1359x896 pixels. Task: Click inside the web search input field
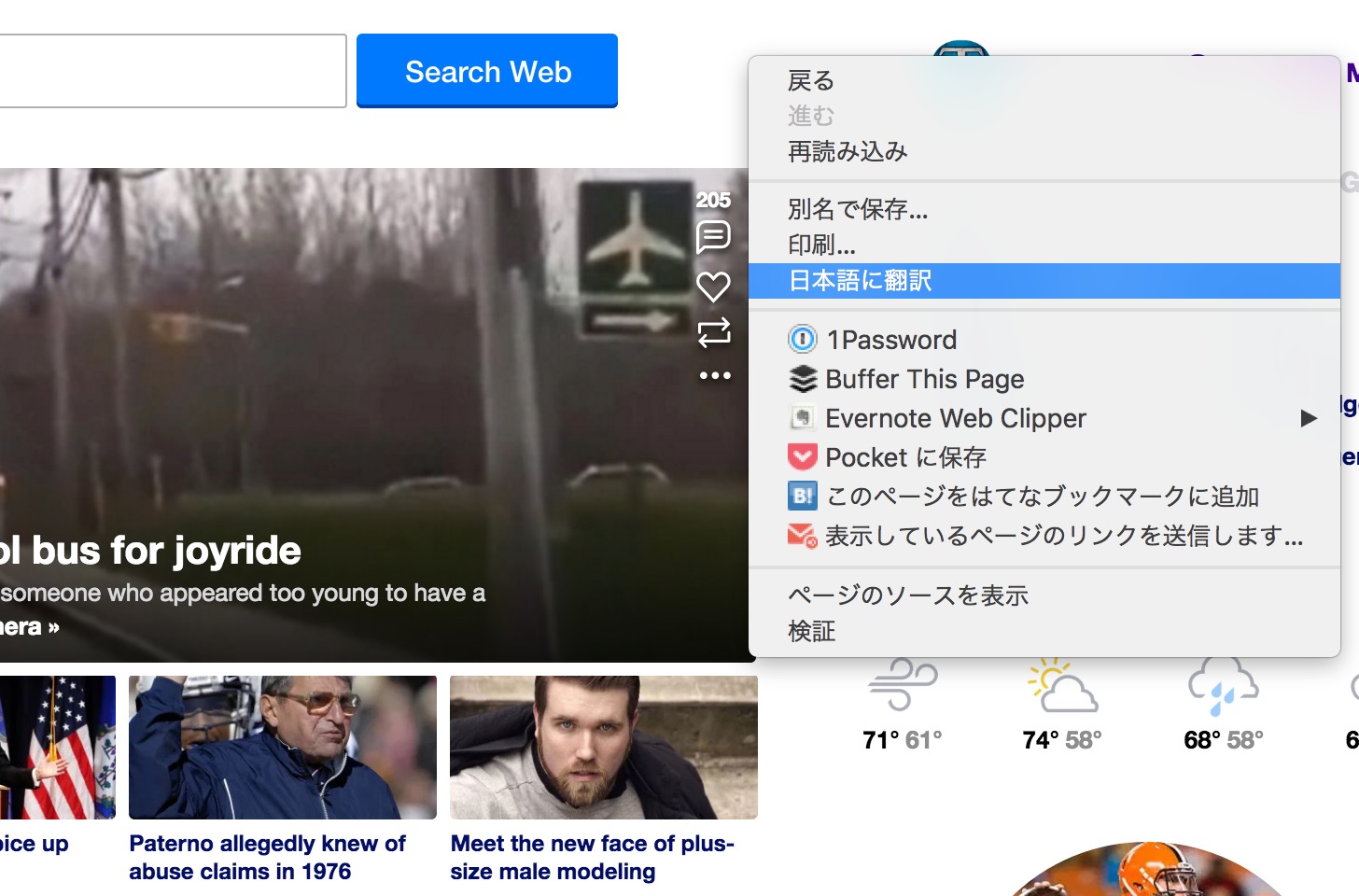tap(173, 71)
